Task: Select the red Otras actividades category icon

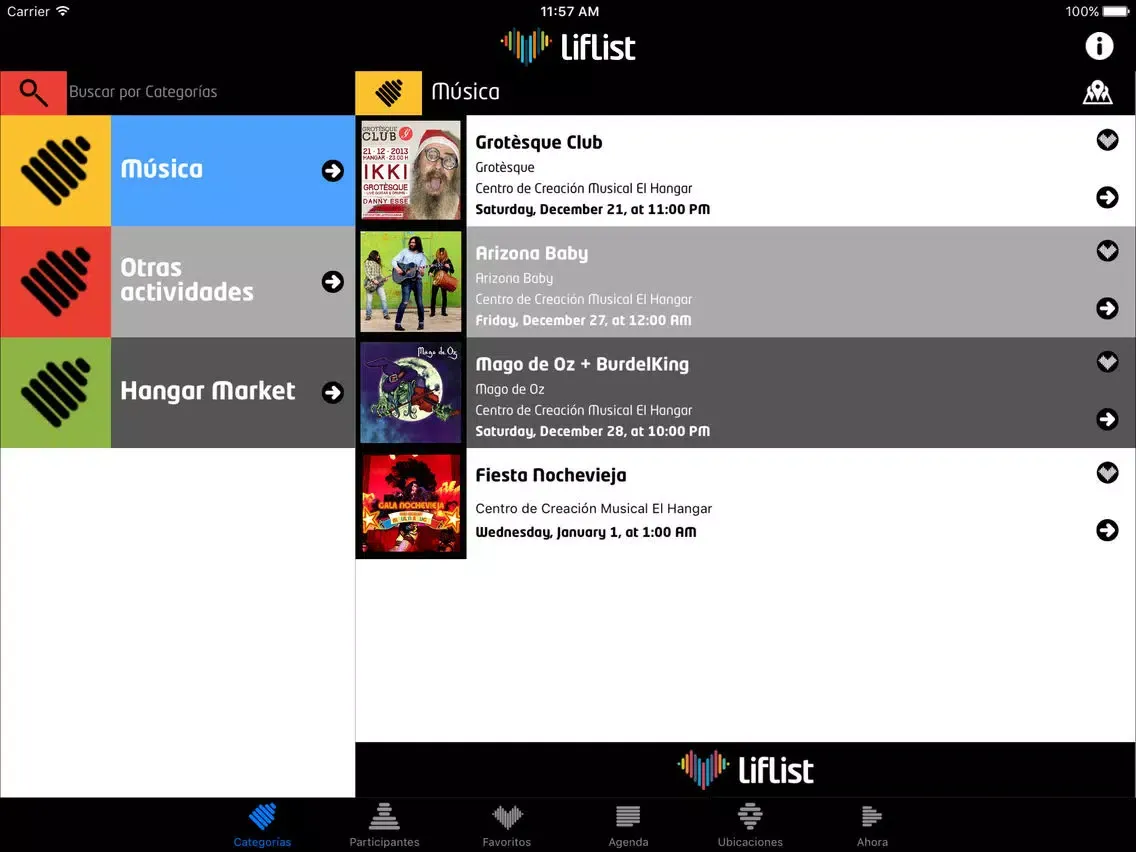Action: (56, 282)
